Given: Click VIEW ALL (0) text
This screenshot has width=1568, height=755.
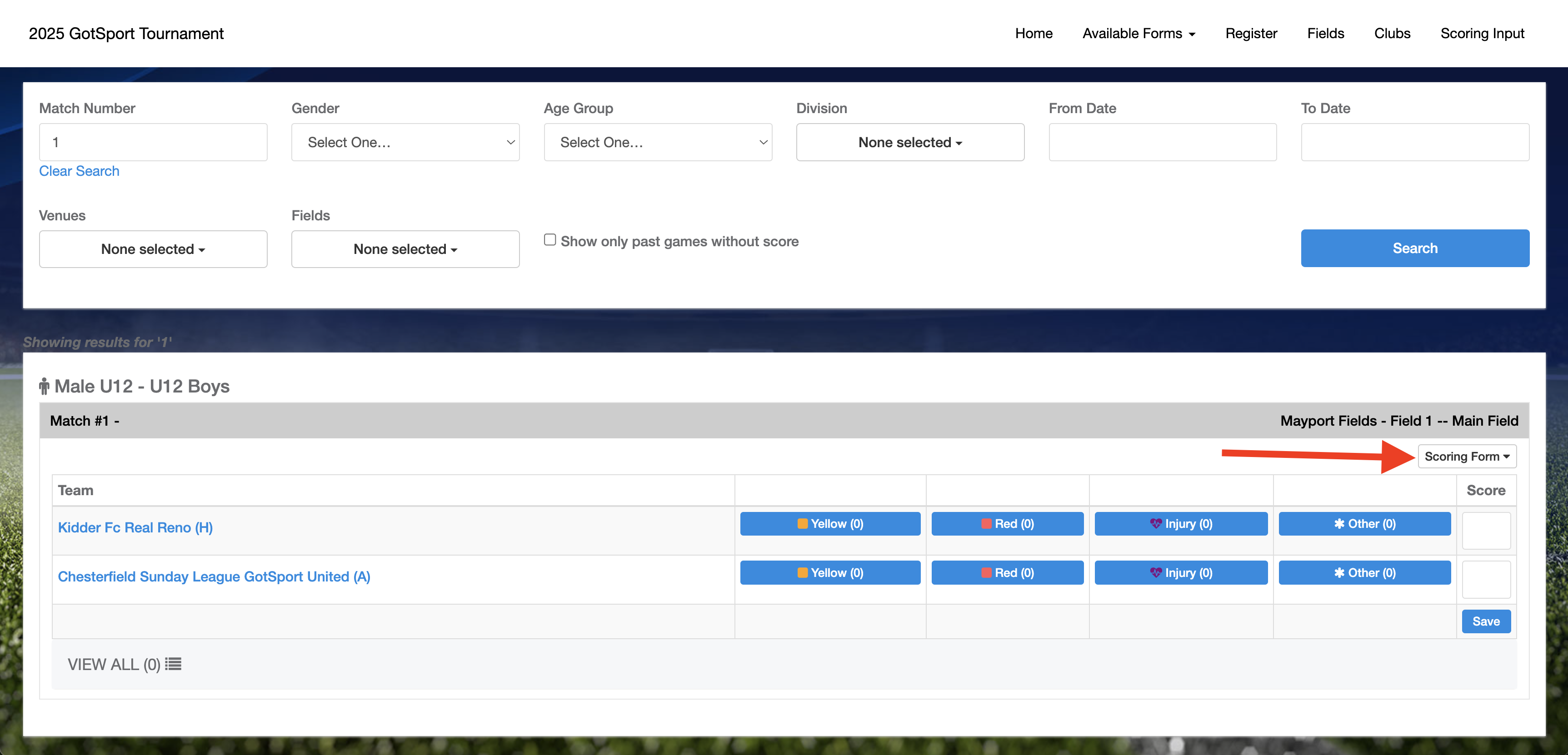Looking at the screenshot, I should pos(114,664).
